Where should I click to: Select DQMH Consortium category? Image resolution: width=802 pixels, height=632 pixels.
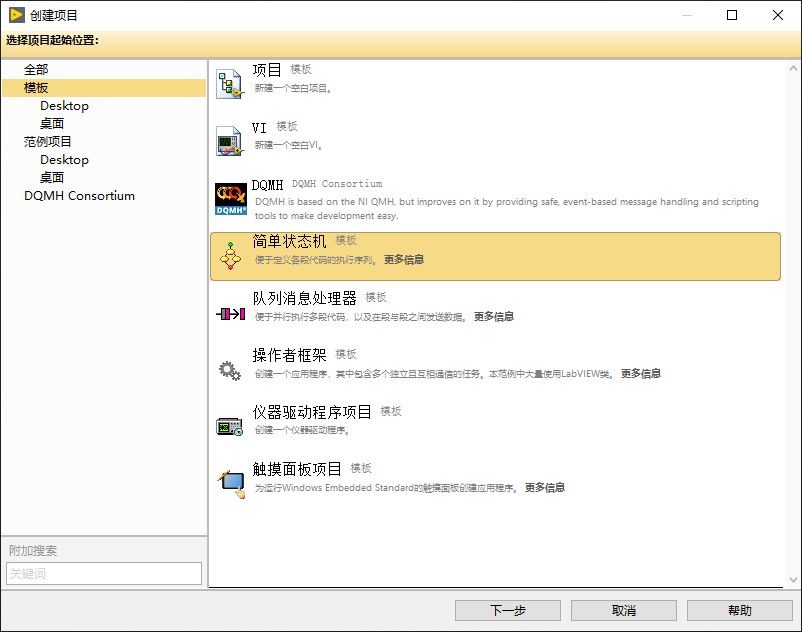pos(79,196)
